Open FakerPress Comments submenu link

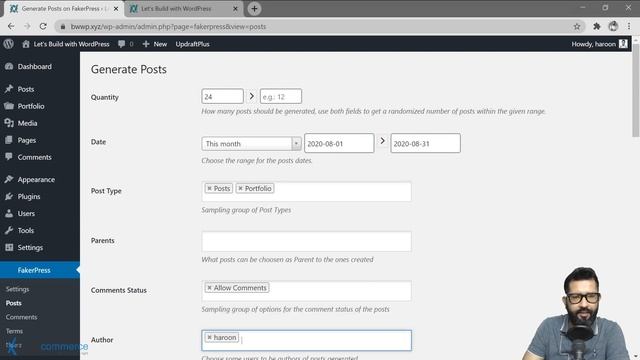click(x=21, y=317)
